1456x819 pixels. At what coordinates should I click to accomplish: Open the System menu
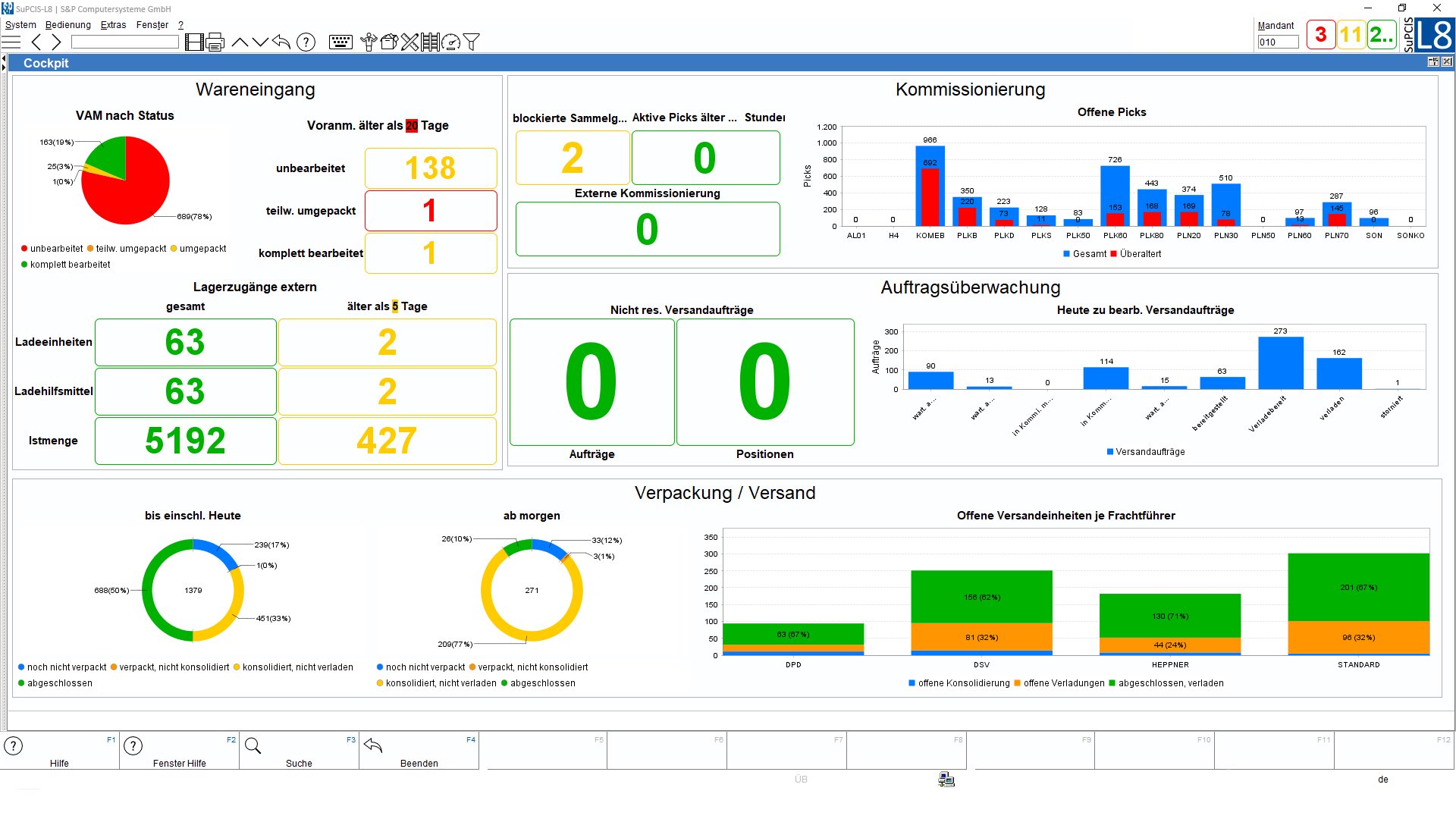pyautogui.click(x=20, y=25)
